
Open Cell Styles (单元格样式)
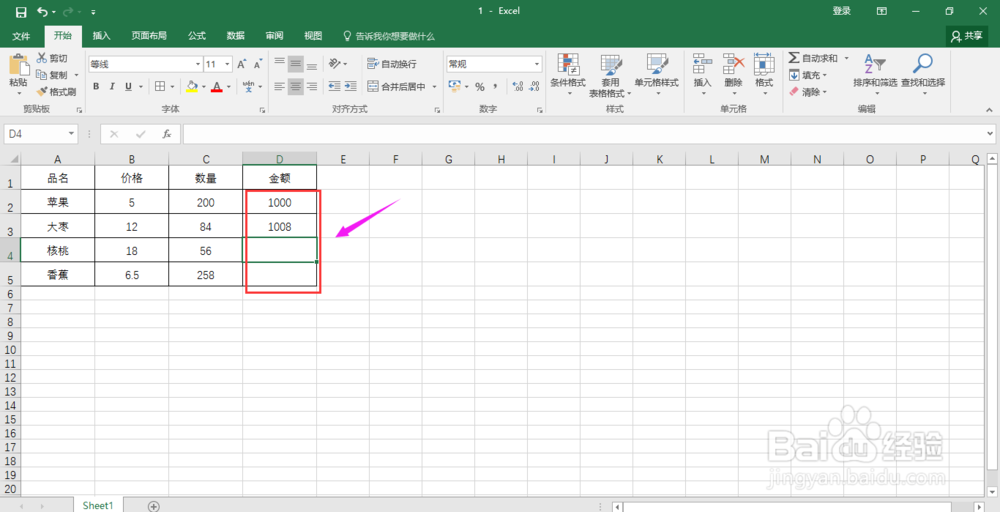(656, 75)
